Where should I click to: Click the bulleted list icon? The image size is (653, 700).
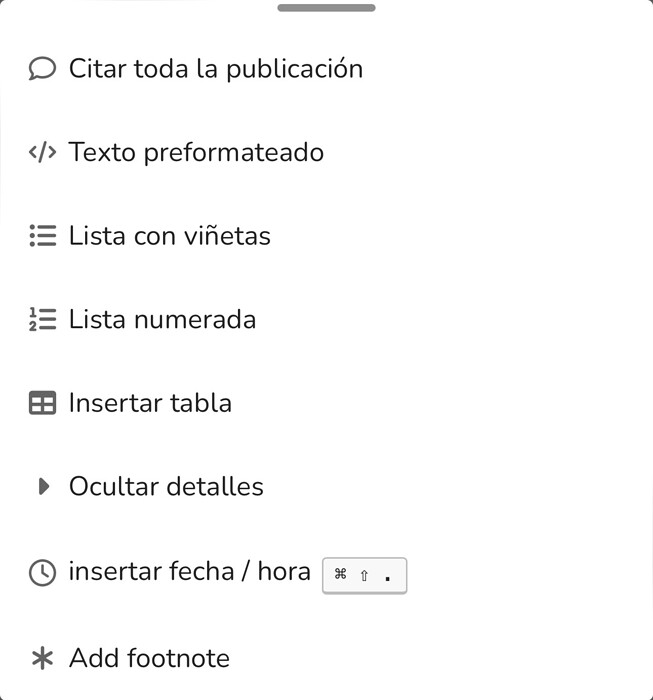43,236
